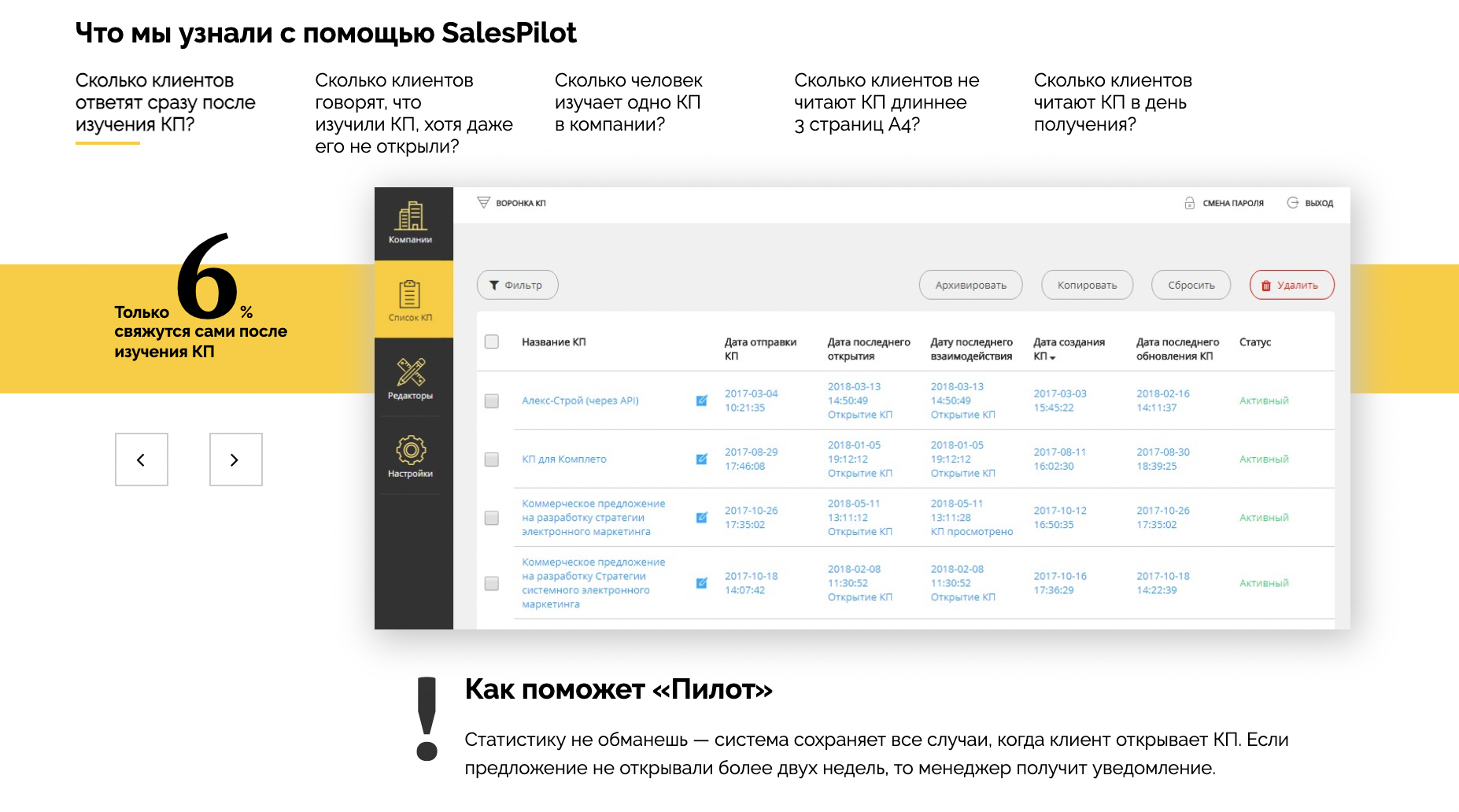Select tab Сколько клиентов читают КП в день получения
This screenshot has height=812, width=1459.
[x=1113, y=103]
